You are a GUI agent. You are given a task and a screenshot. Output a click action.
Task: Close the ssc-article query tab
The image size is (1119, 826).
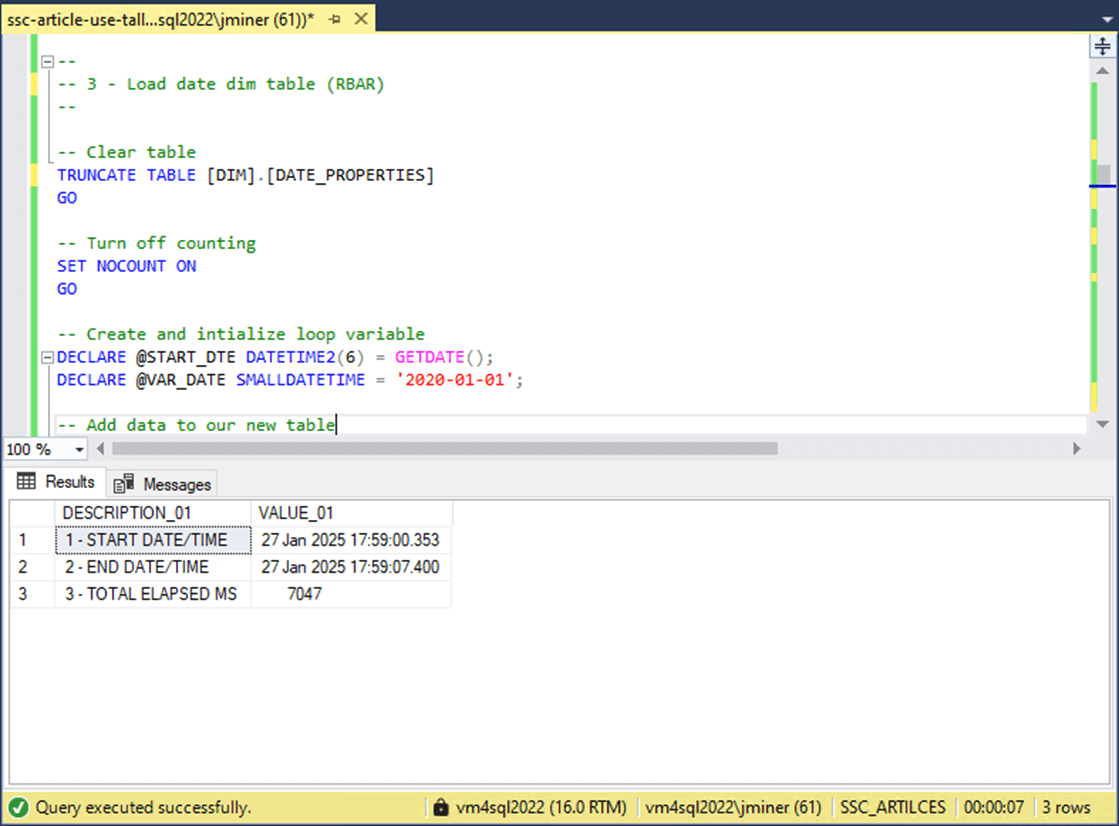[x=361, y=19]
